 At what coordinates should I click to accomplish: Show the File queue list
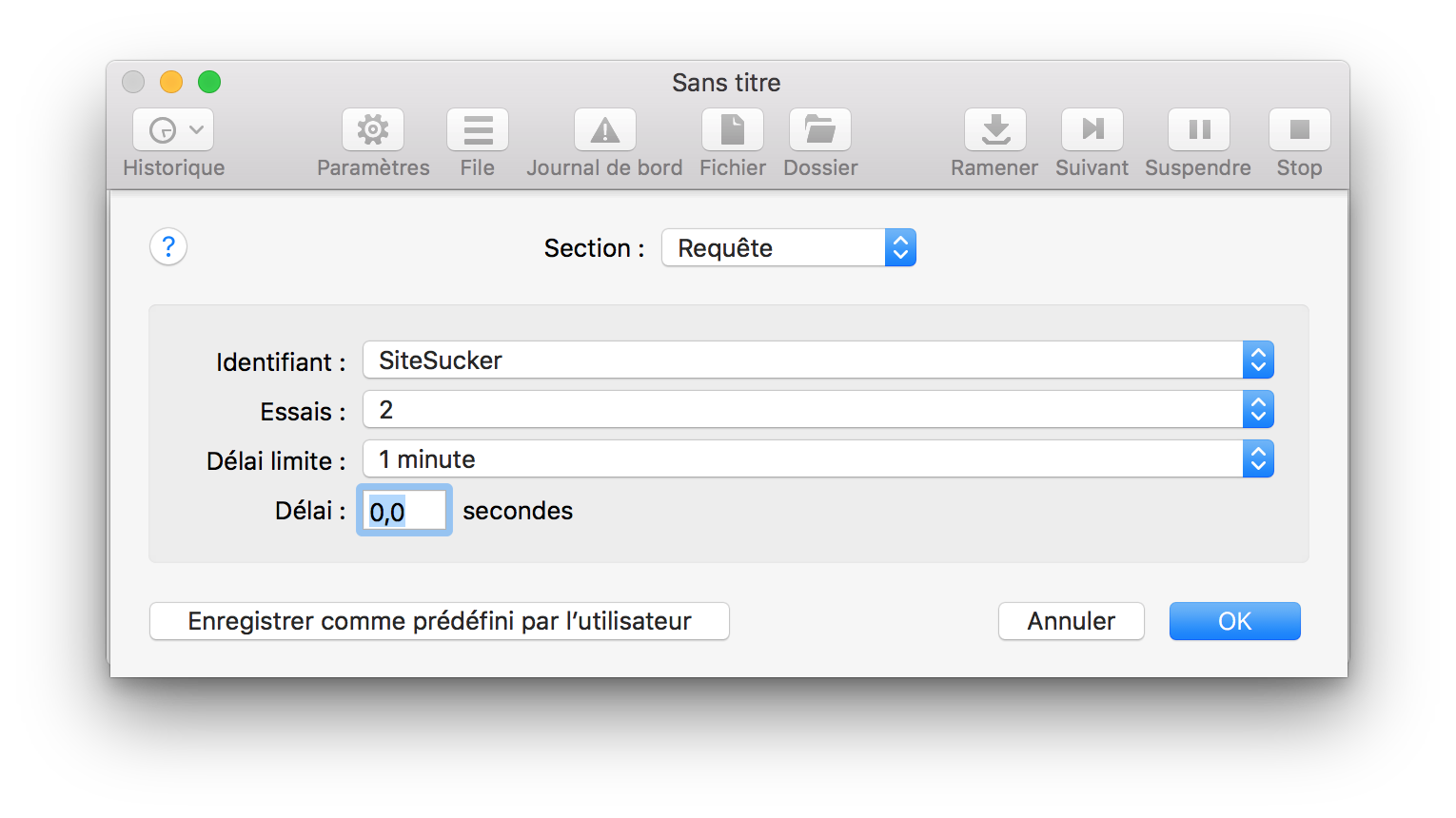tap(478, 130)
